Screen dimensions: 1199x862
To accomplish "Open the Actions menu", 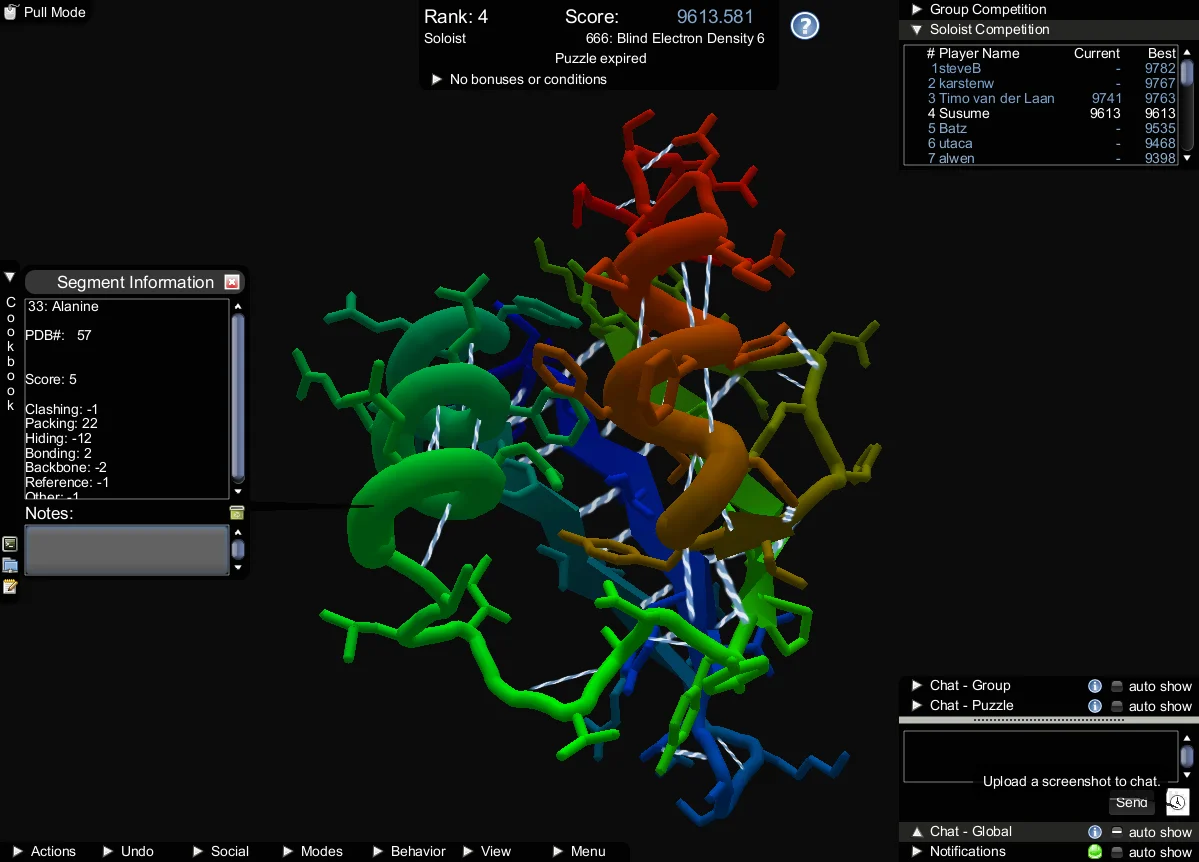I will (x=44, y=851).
